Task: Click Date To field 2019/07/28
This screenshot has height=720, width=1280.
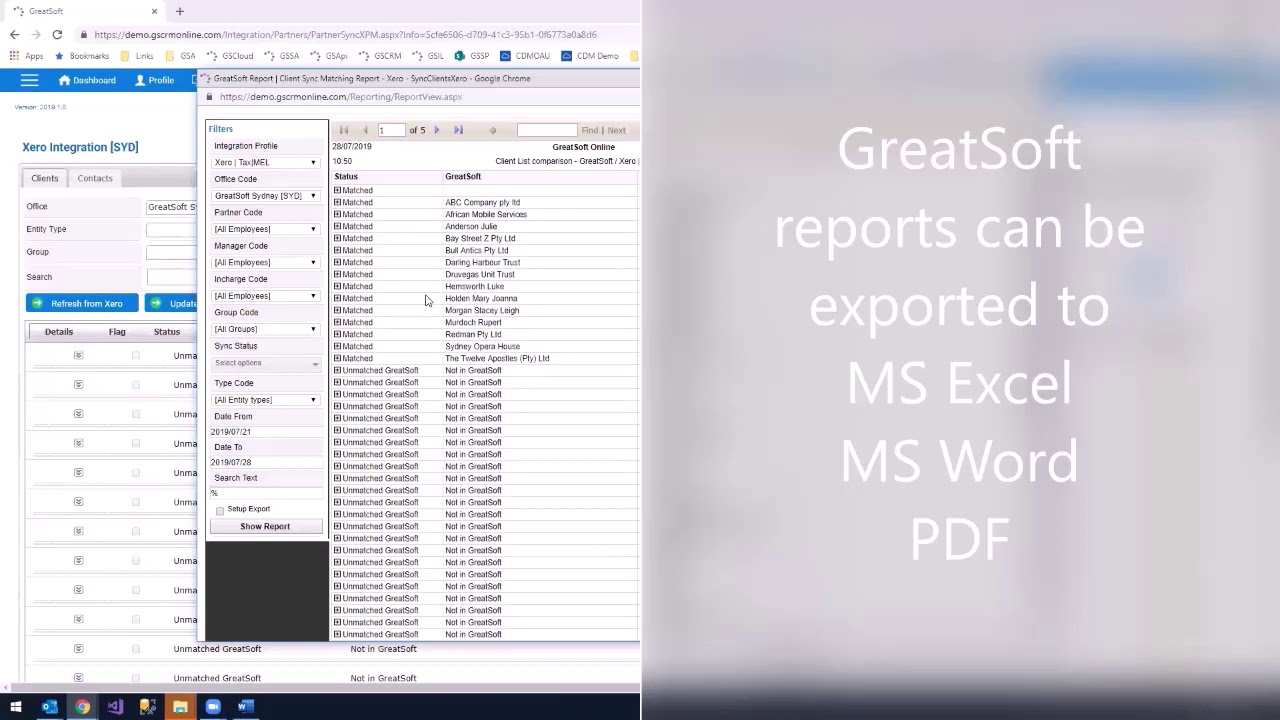Action: click(x=265, y=463)
